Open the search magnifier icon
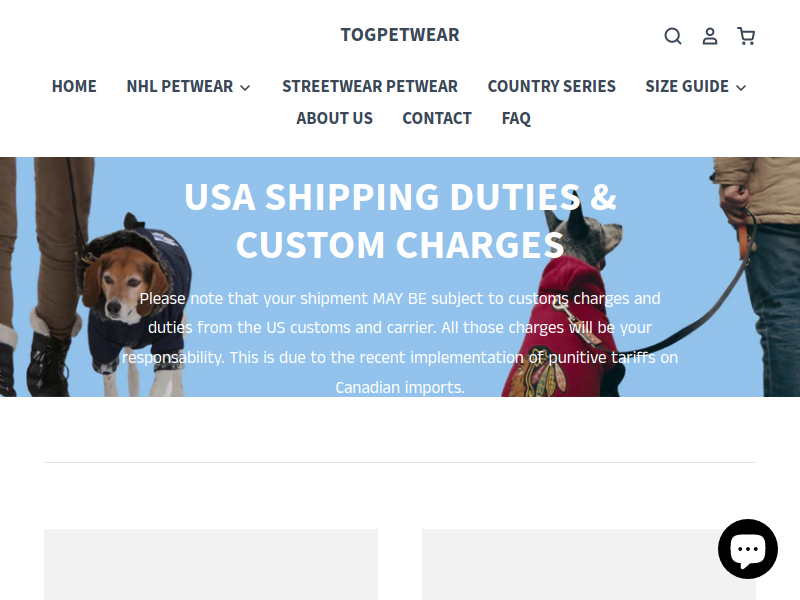This screenshot has height=600, width=800. click(x=672, y=36)
